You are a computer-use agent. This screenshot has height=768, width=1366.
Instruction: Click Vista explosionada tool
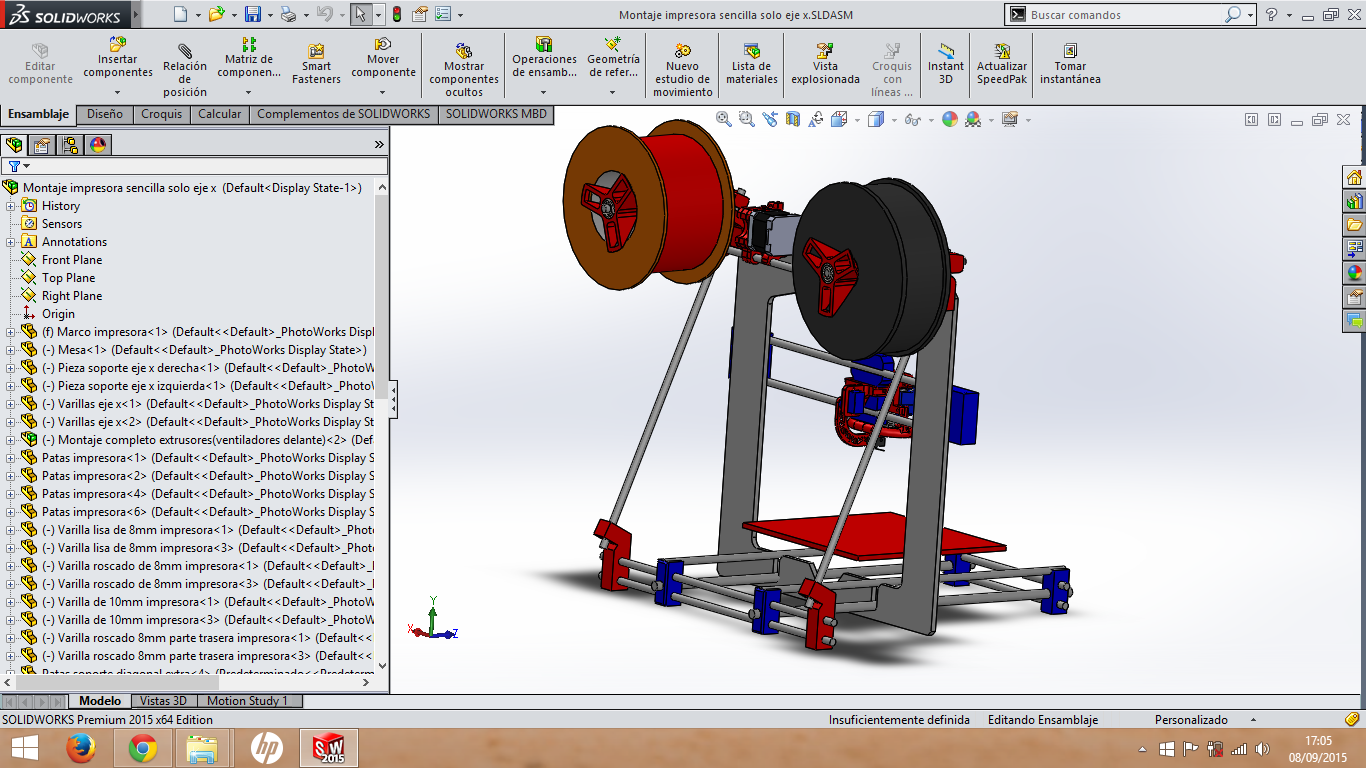tap(825, 64)
